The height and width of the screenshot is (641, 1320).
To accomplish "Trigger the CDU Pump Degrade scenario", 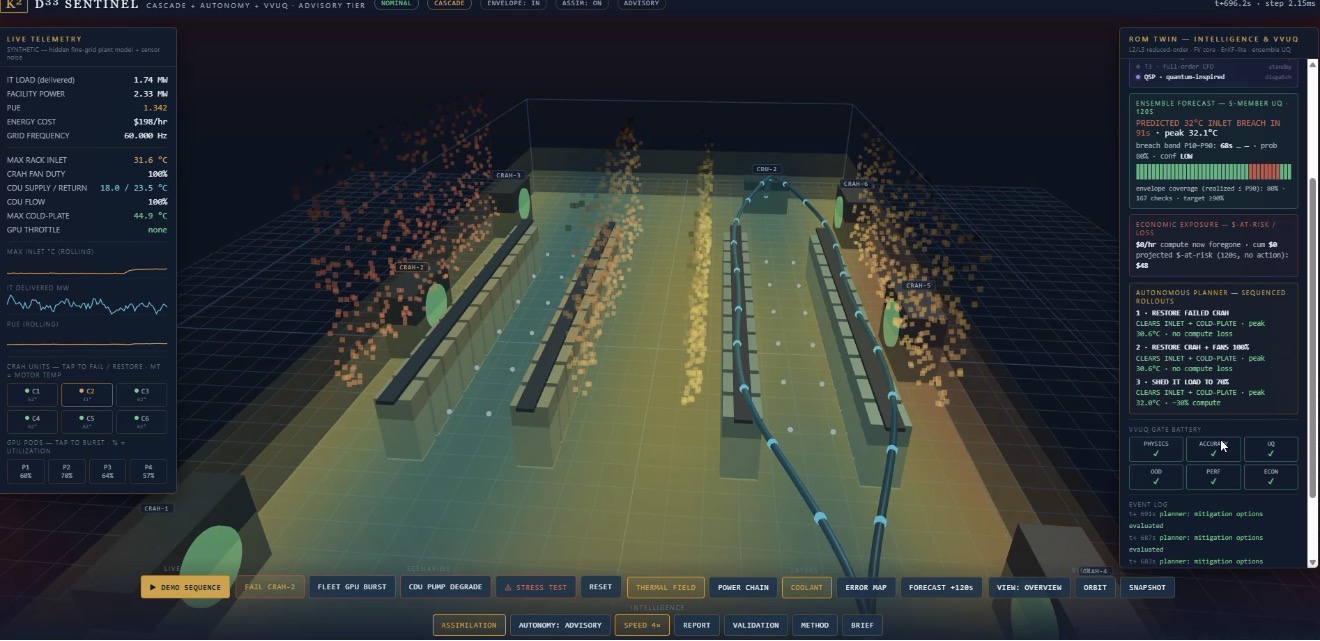I will pos(446,587).
